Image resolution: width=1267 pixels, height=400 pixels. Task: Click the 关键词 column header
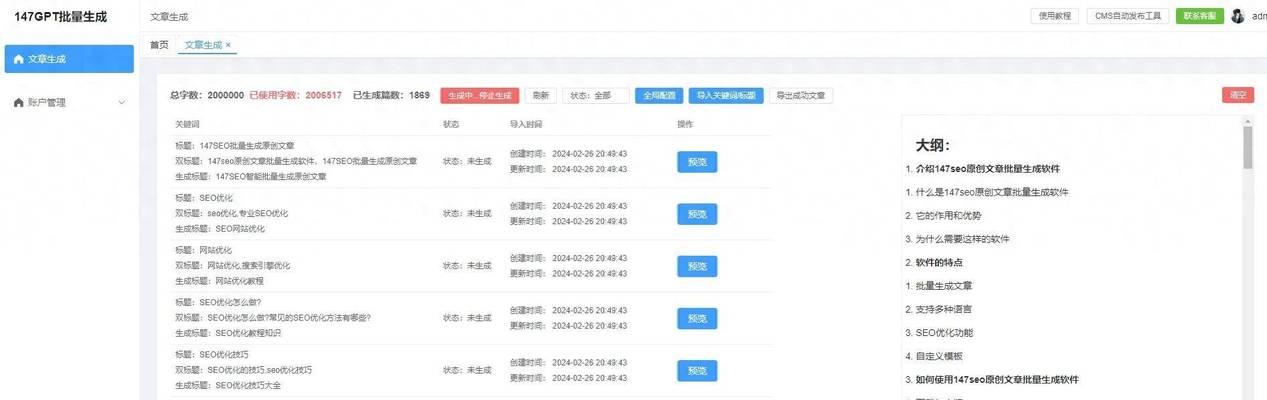(187, 124)
